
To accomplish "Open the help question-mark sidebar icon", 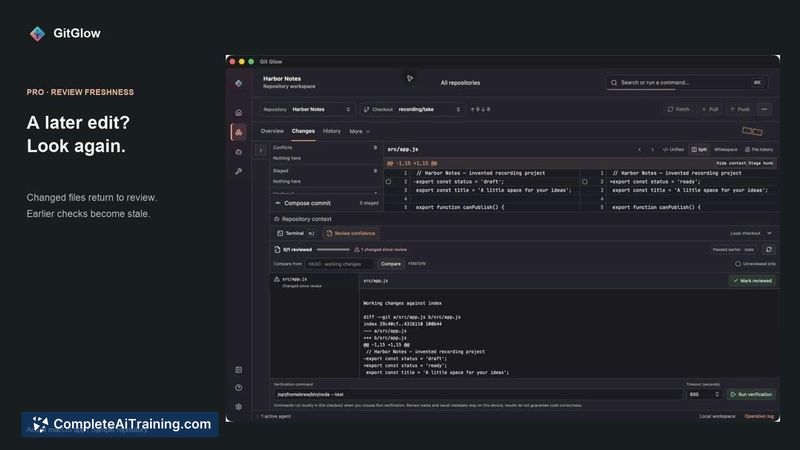I will (x=238, y=388).
